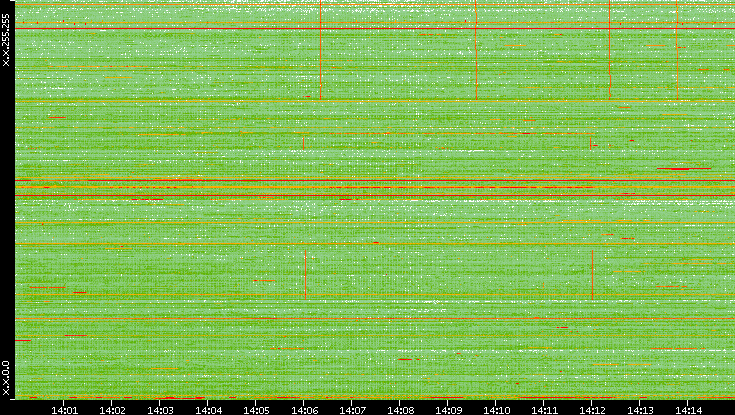Screen dimensions: 735x415
Task: Click the 14:09 time axis label
Action: point(448,410)
